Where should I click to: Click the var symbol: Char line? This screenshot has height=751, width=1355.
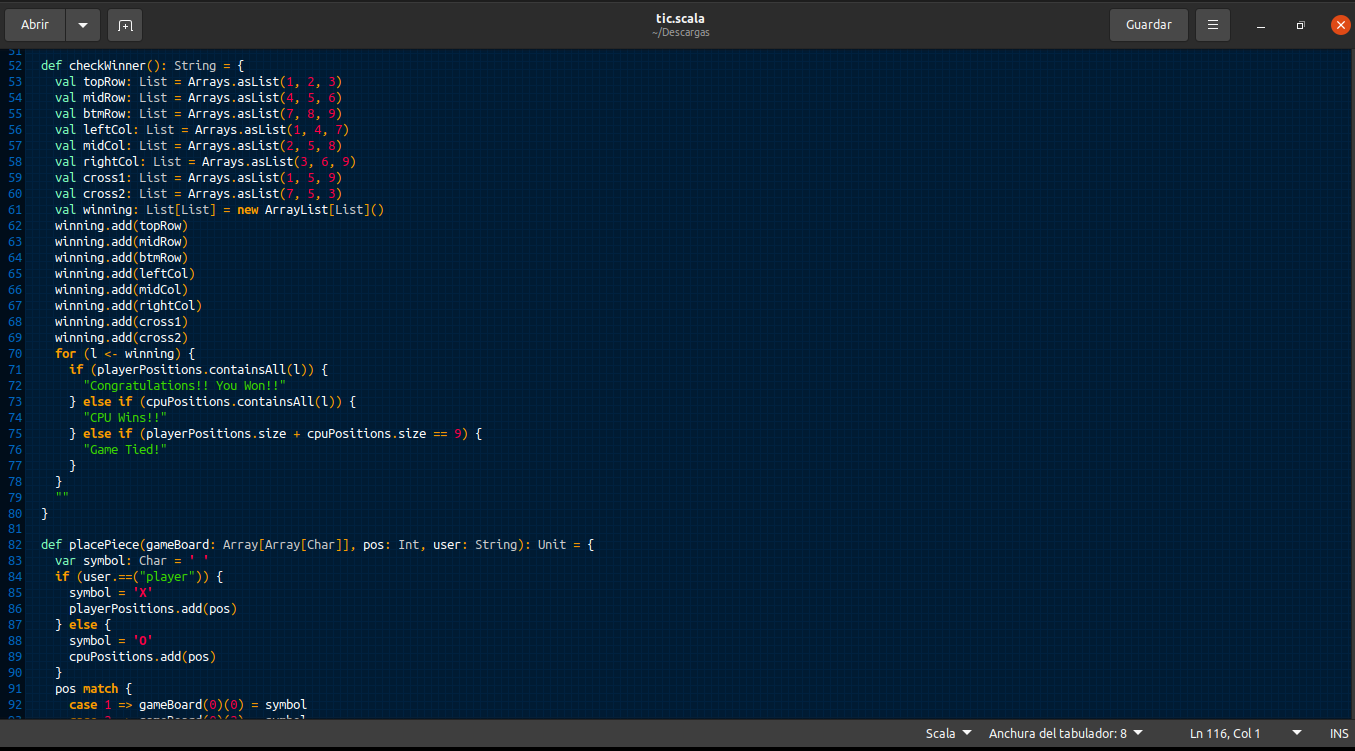click(x=132, y=561)
